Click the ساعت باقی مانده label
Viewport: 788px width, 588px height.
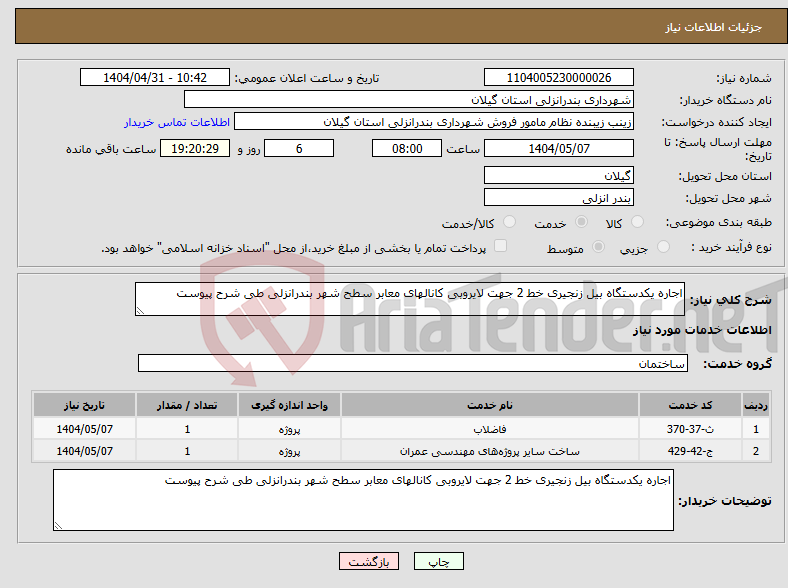(x=111, y=149)
